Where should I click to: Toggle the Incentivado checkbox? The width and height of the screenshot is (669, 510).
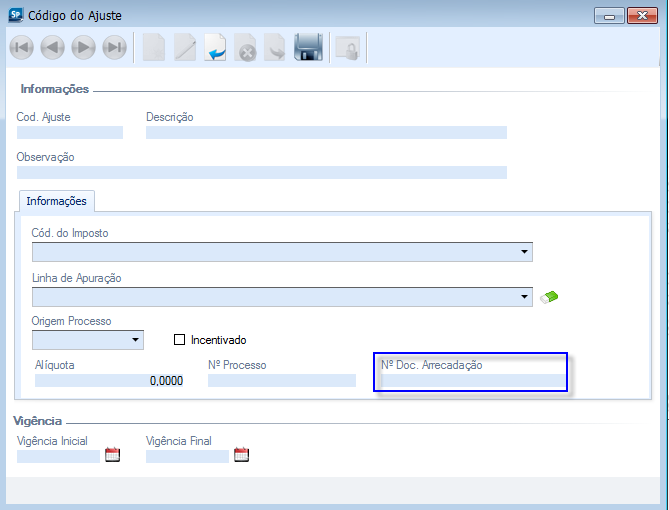pyautogui.click(x=180, y=340)
